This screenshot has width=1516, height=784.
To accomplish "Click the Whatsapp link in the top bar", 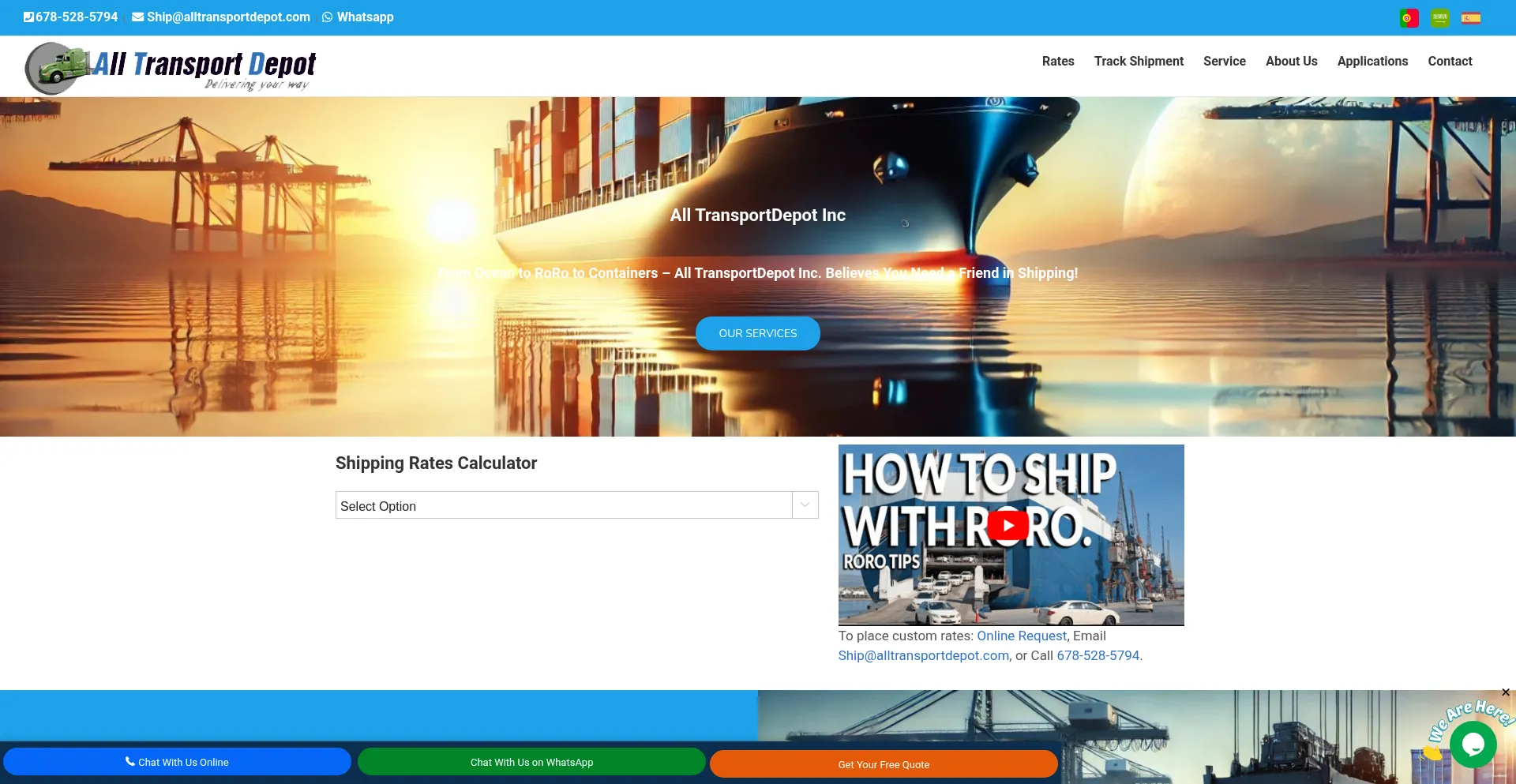I will (365, 17).
